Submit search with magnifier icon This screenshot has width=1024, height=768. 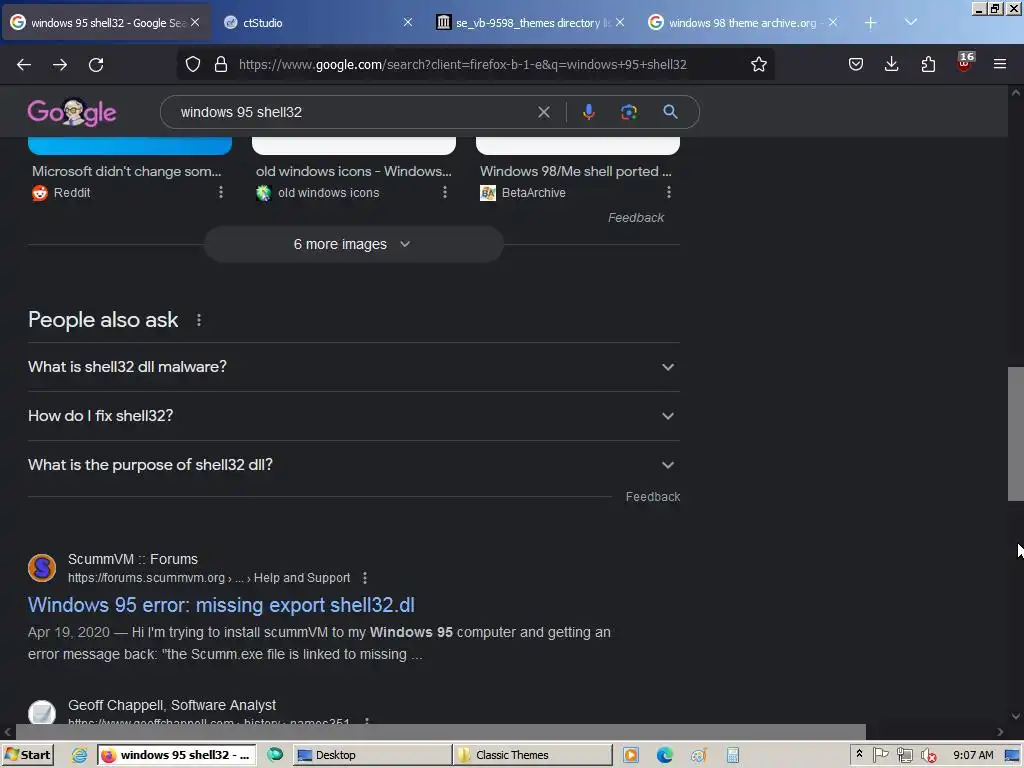(x=670, y=112)
